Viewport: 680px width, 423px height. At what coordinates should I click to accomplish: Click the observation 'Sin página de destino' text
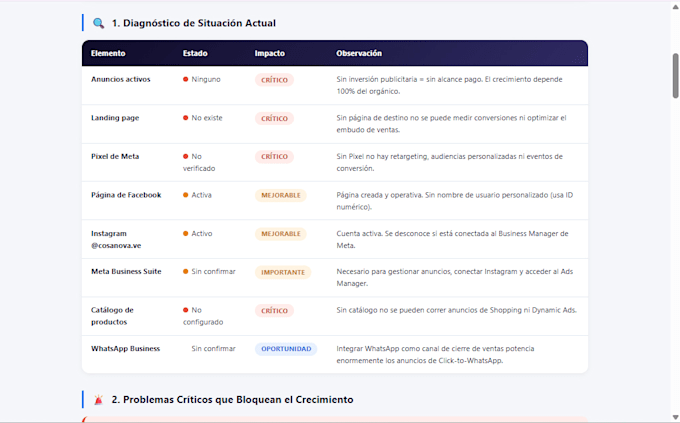coord(451,124)
